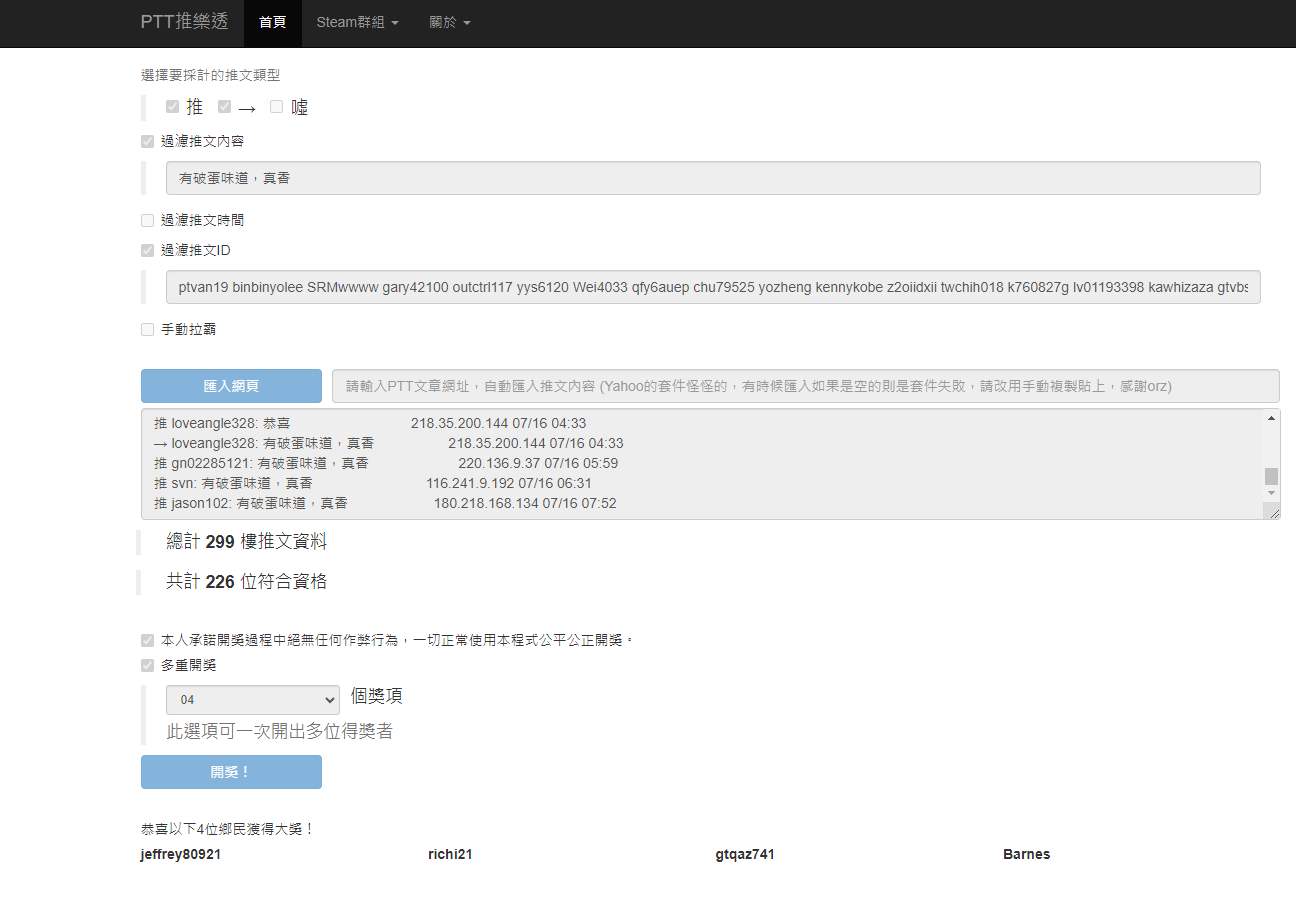Click the 總計 299 樓推文資料 text
This screenshot has height=906, width=1301.
pos(246,542)
